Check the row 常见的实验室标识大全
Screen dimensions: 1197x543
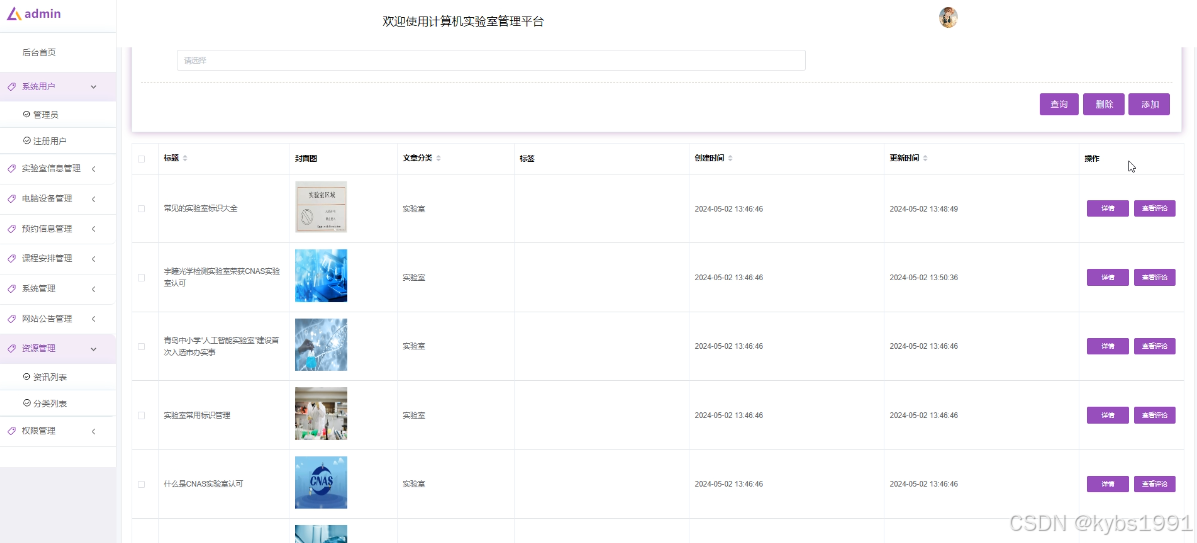click(x=141, y=208)
